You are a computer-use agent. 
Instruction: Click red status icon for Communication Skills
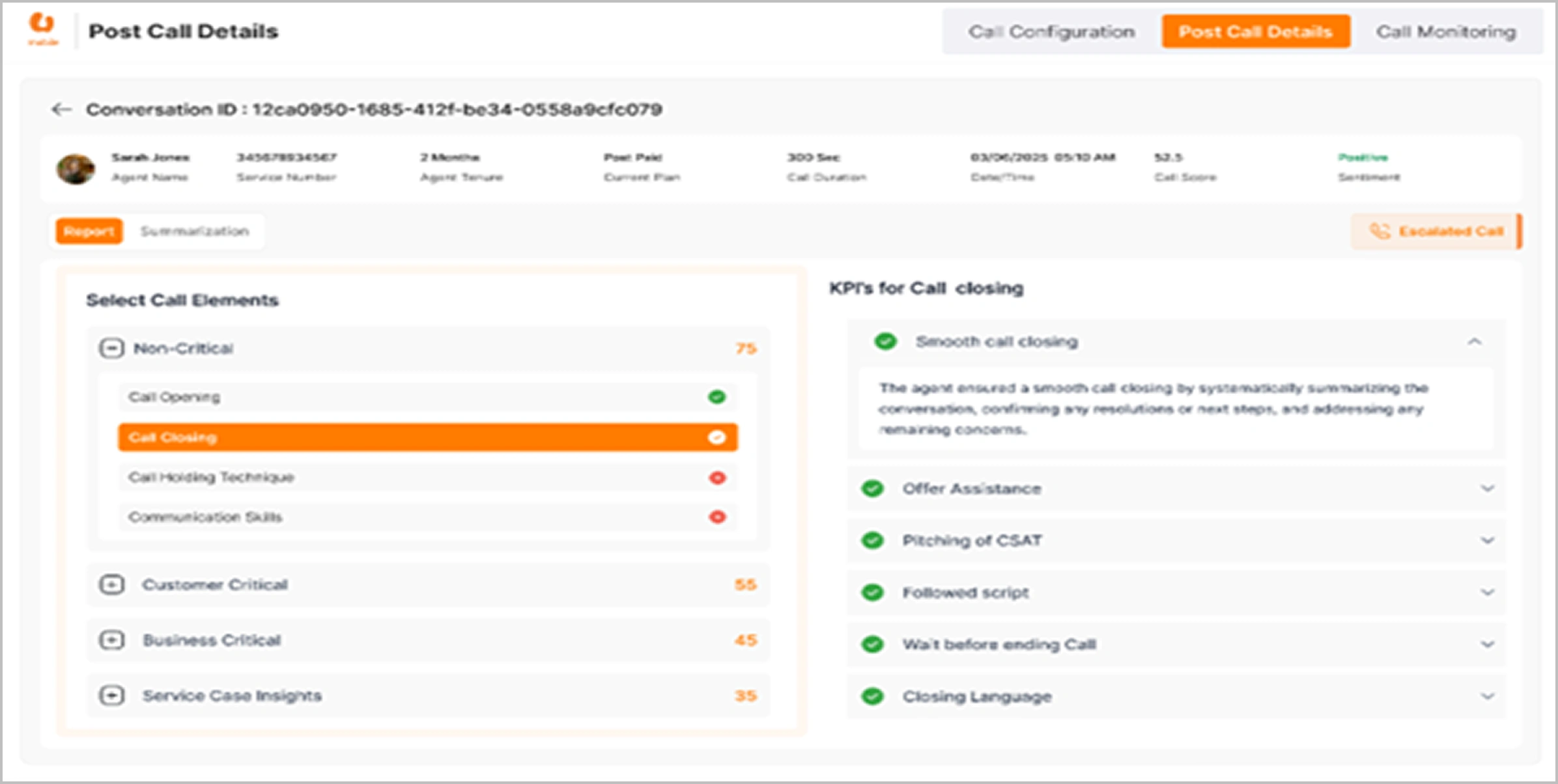pyautogui.click(x=717, y=518)
